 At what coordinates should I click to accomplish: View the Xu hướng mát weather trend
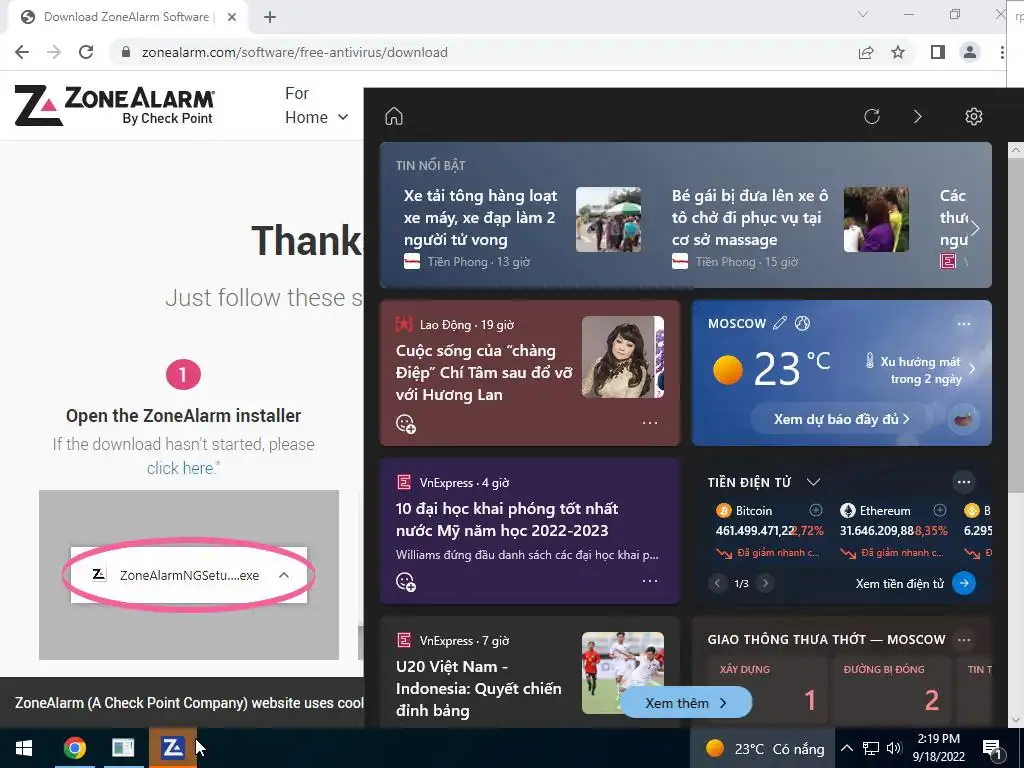click(x=921, y=370)
